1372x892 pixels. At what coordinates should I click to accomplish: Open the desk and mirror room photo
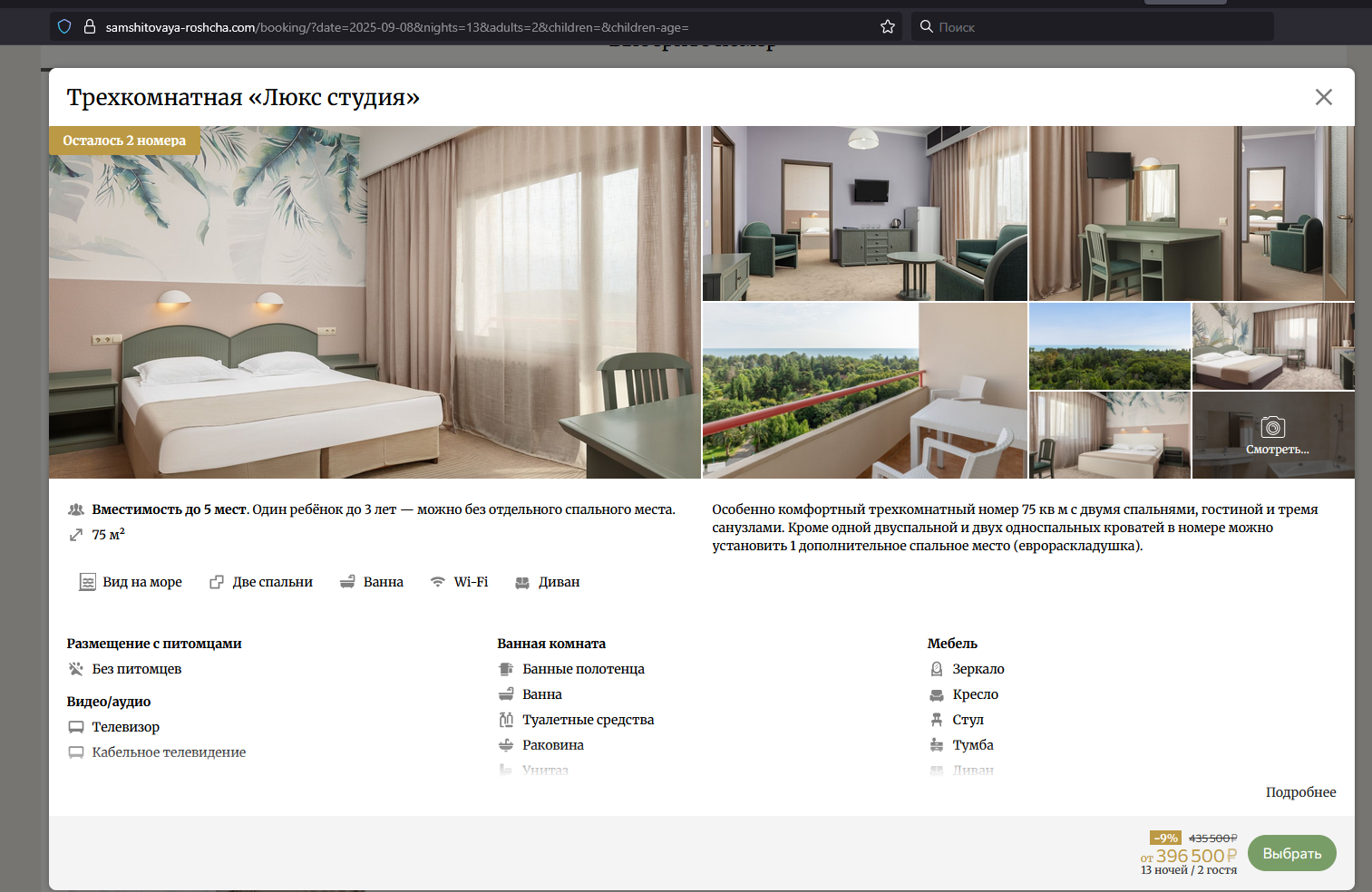[x=1192, y=213]
